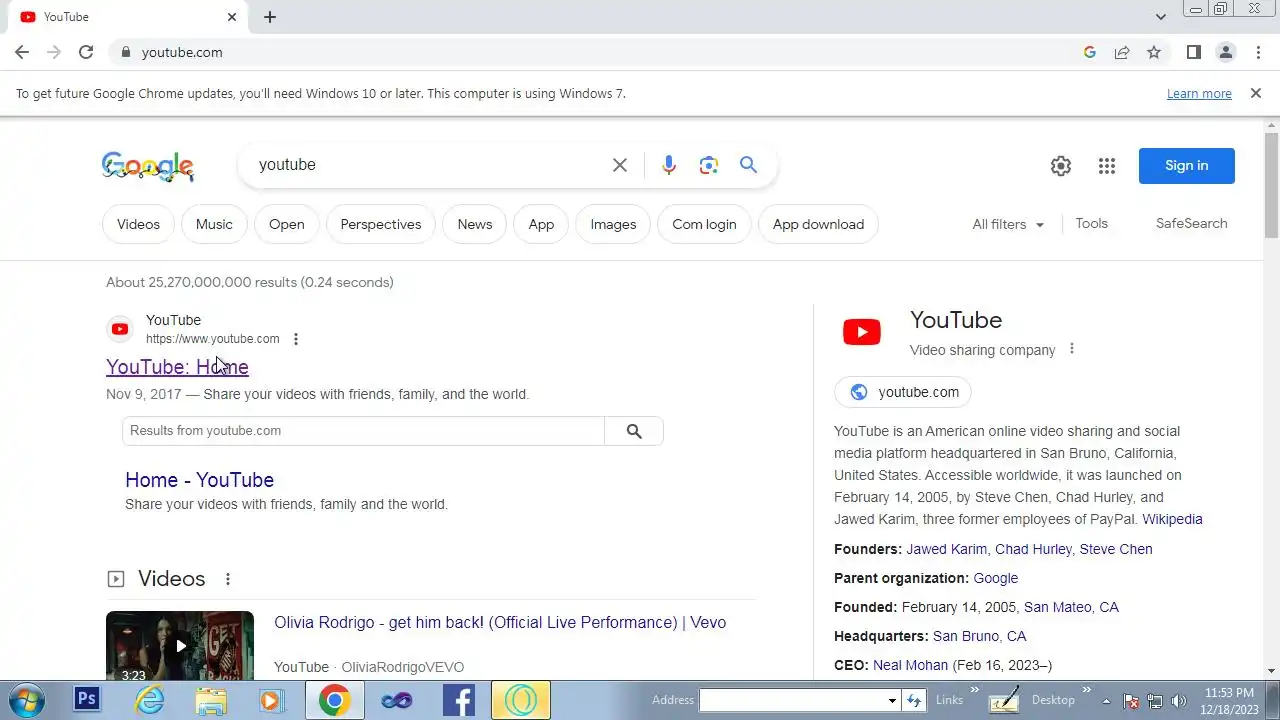The width and height of the screenshot is (1280, 720).
Task: Click the tab search chevron in the title bar
Action: [x=1161, y=17]
